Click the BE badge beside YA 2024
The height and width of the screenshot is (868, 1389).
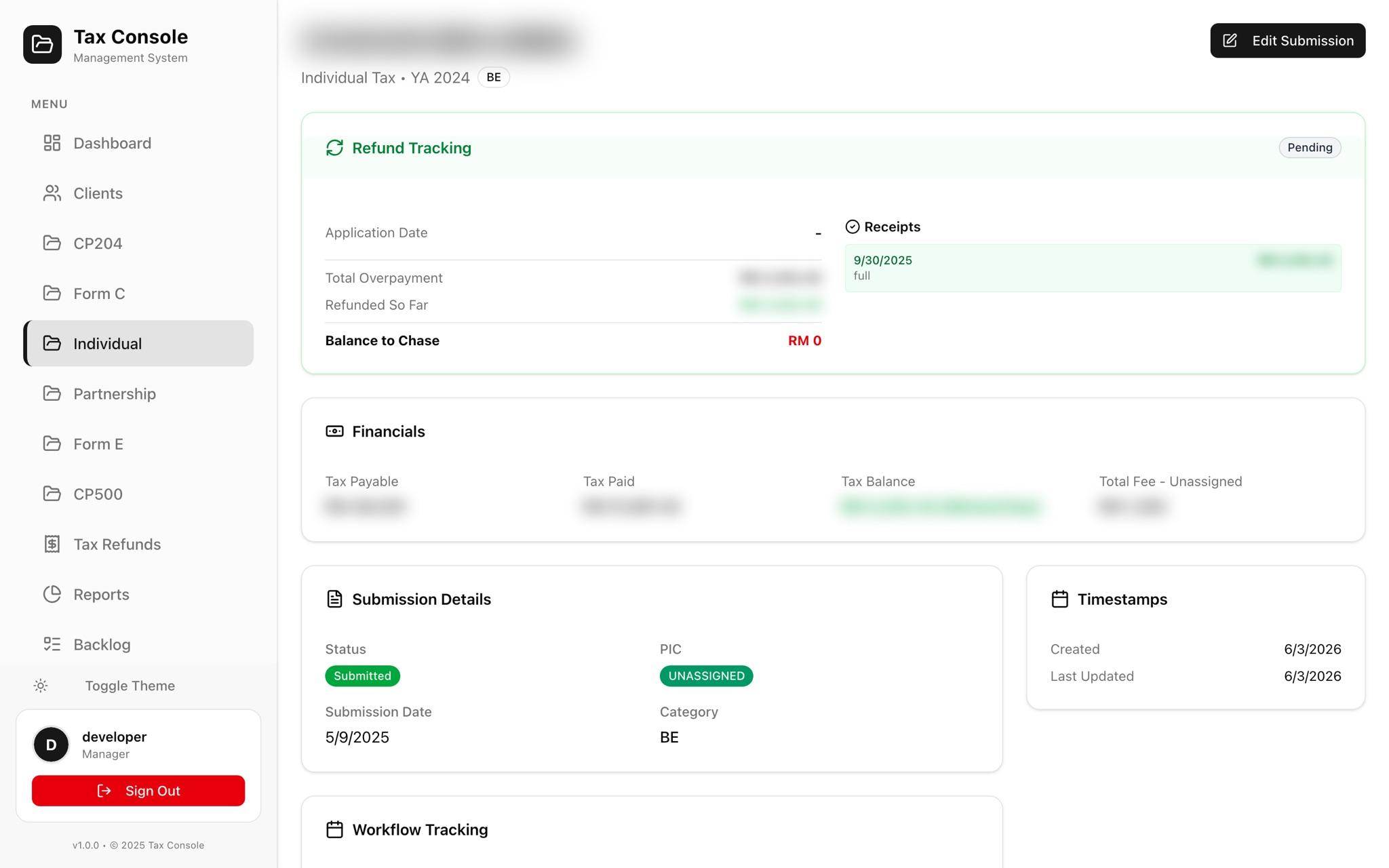[493, 77]
